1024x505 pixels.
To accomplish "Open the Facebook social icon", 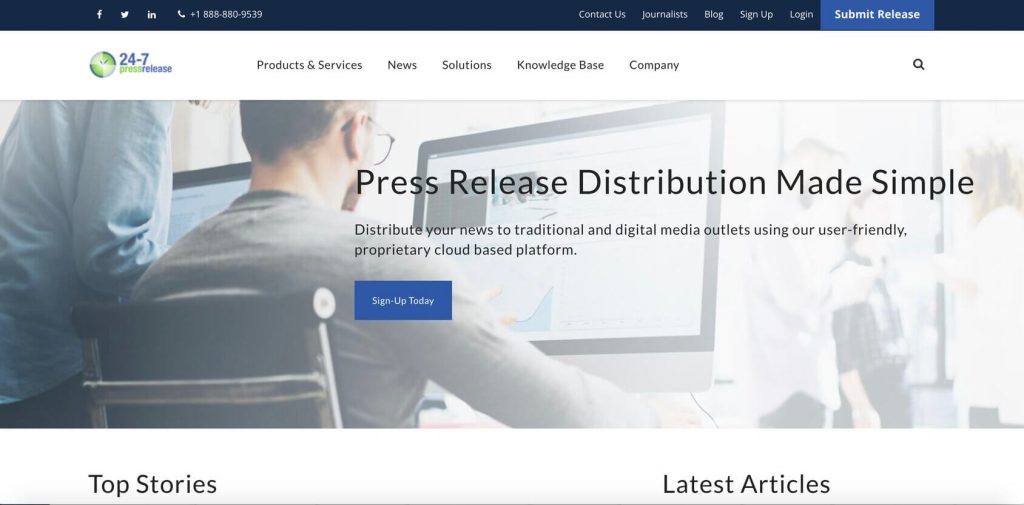I will [99, 14].
